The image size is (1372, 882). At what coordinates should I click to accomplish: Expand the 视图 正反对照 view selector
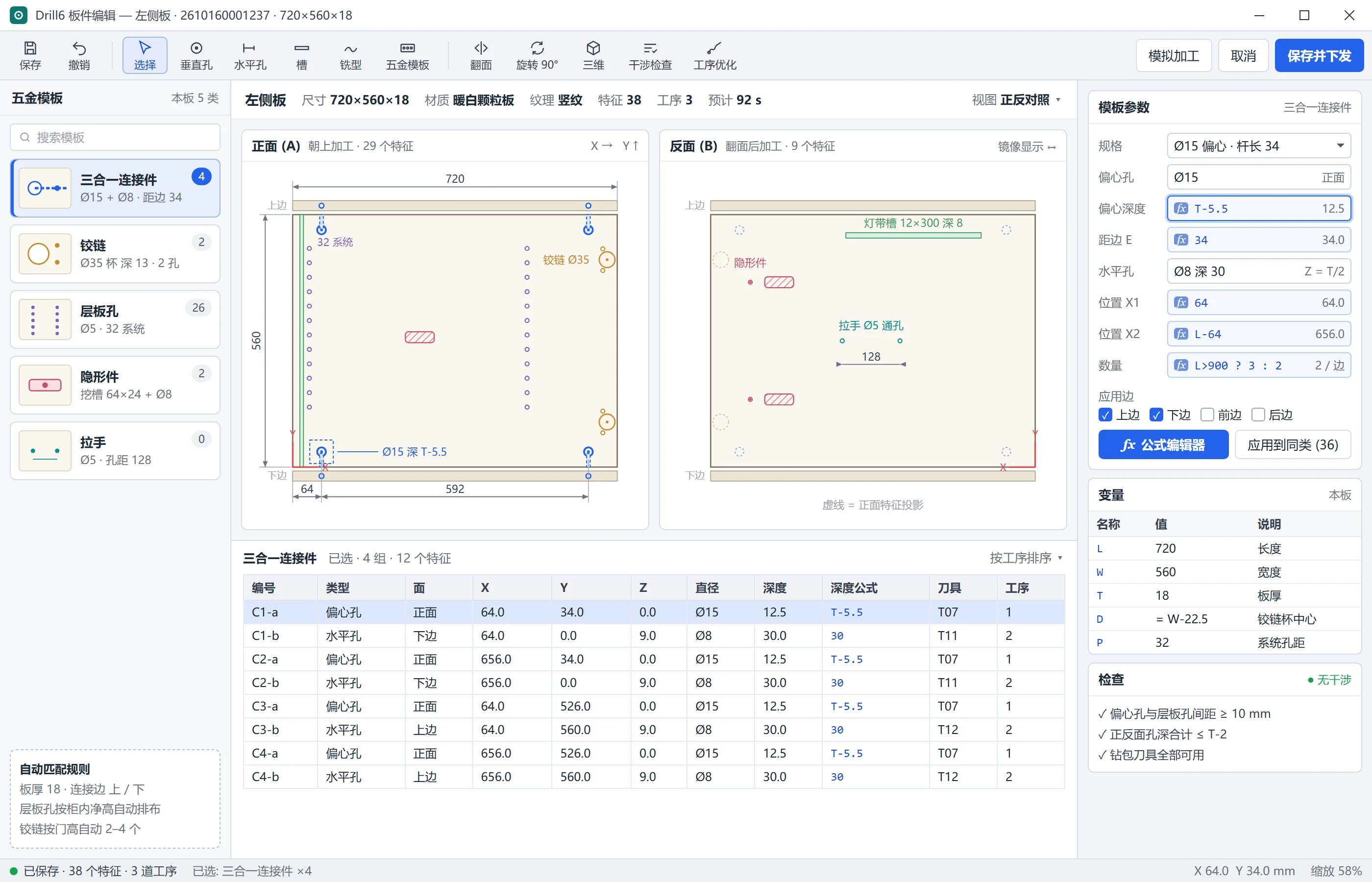pyautogui.click(x=1016, y=99)
